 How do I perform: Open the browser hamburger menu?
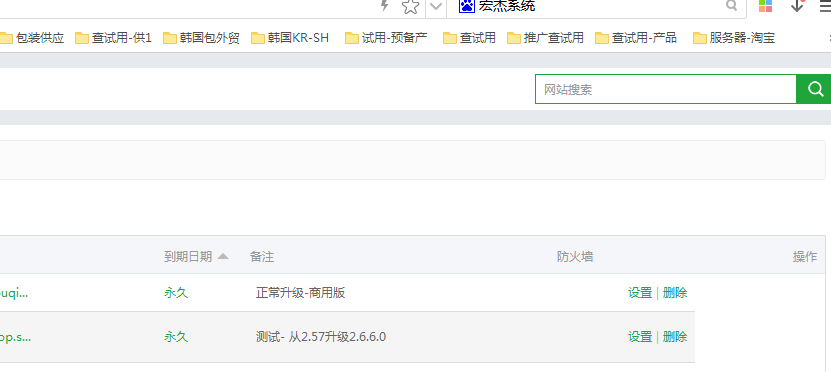(x=825, y=6)
